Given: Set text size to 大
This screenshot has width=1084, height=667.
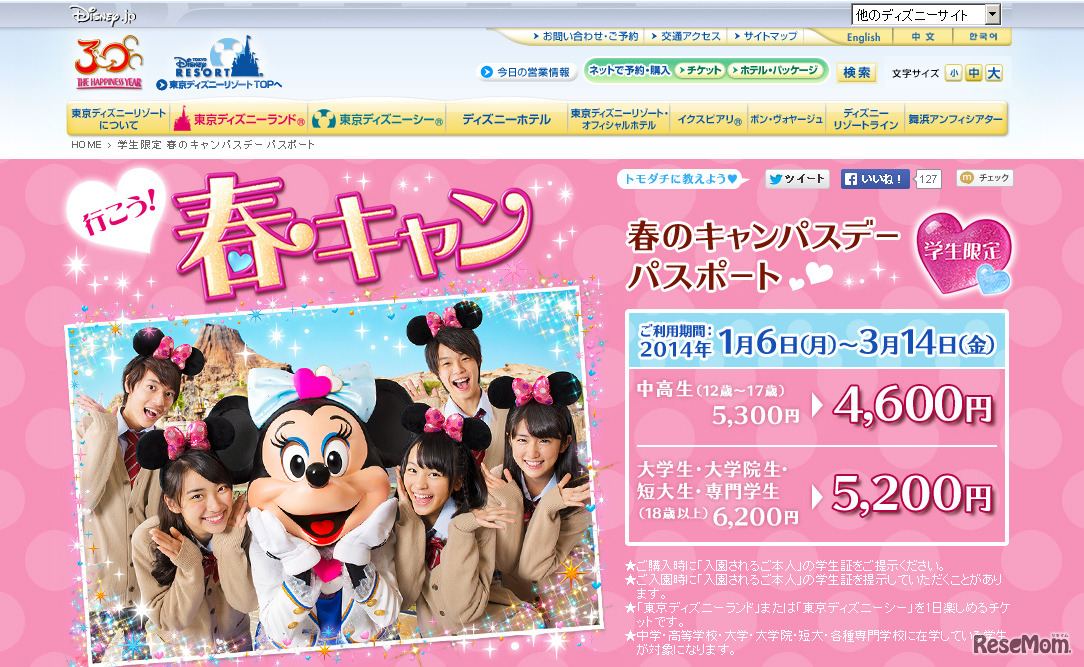Looking at the screenshot, I should pos(993,73).
